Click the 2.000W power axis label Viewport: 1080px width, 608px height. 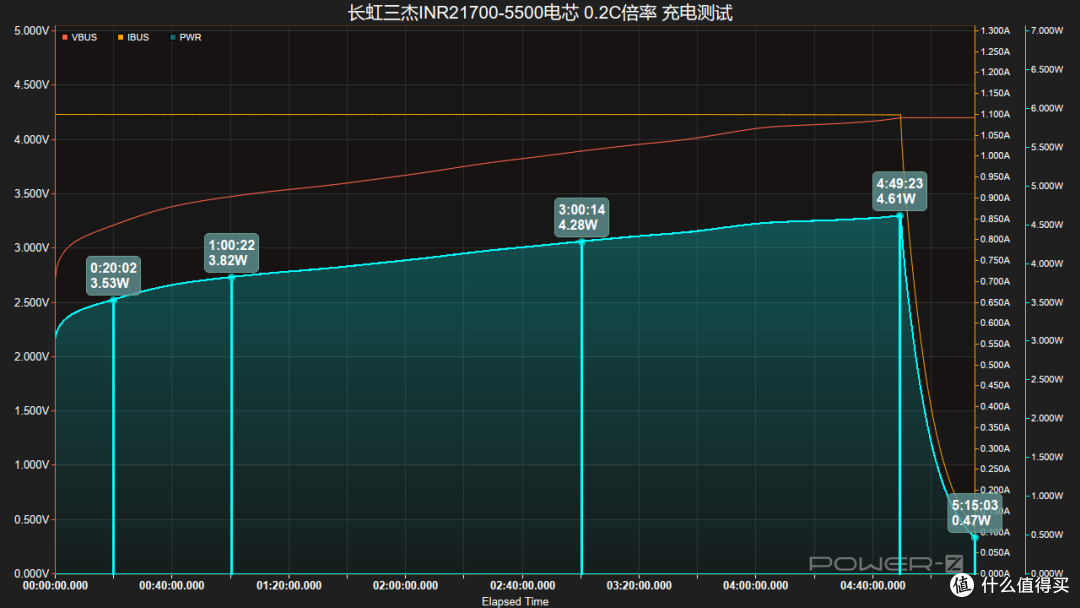coord(1047,419)
